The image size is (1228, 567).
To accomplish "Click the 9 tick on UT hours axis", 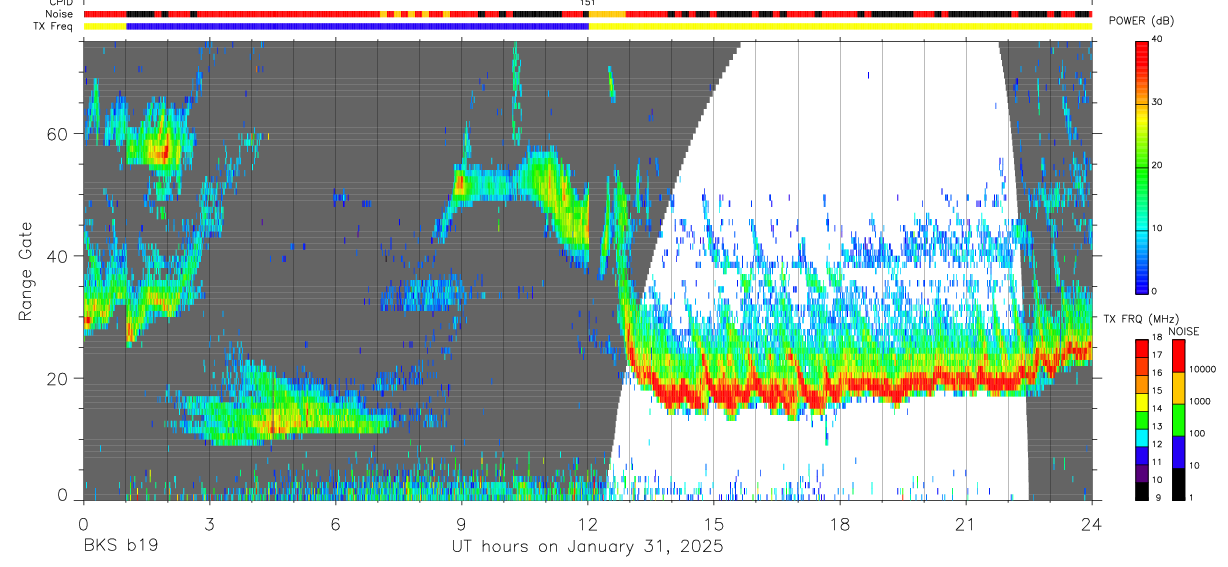I will (x=461, y=524).
